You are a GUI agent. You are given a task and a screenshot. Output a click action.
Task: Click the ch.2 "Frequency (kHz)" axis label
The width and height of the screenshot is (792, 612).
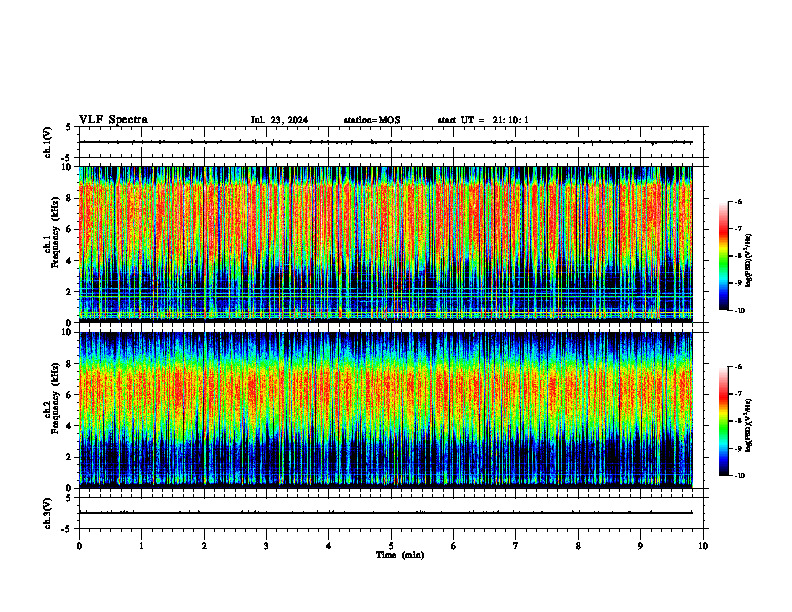point(55,398)
